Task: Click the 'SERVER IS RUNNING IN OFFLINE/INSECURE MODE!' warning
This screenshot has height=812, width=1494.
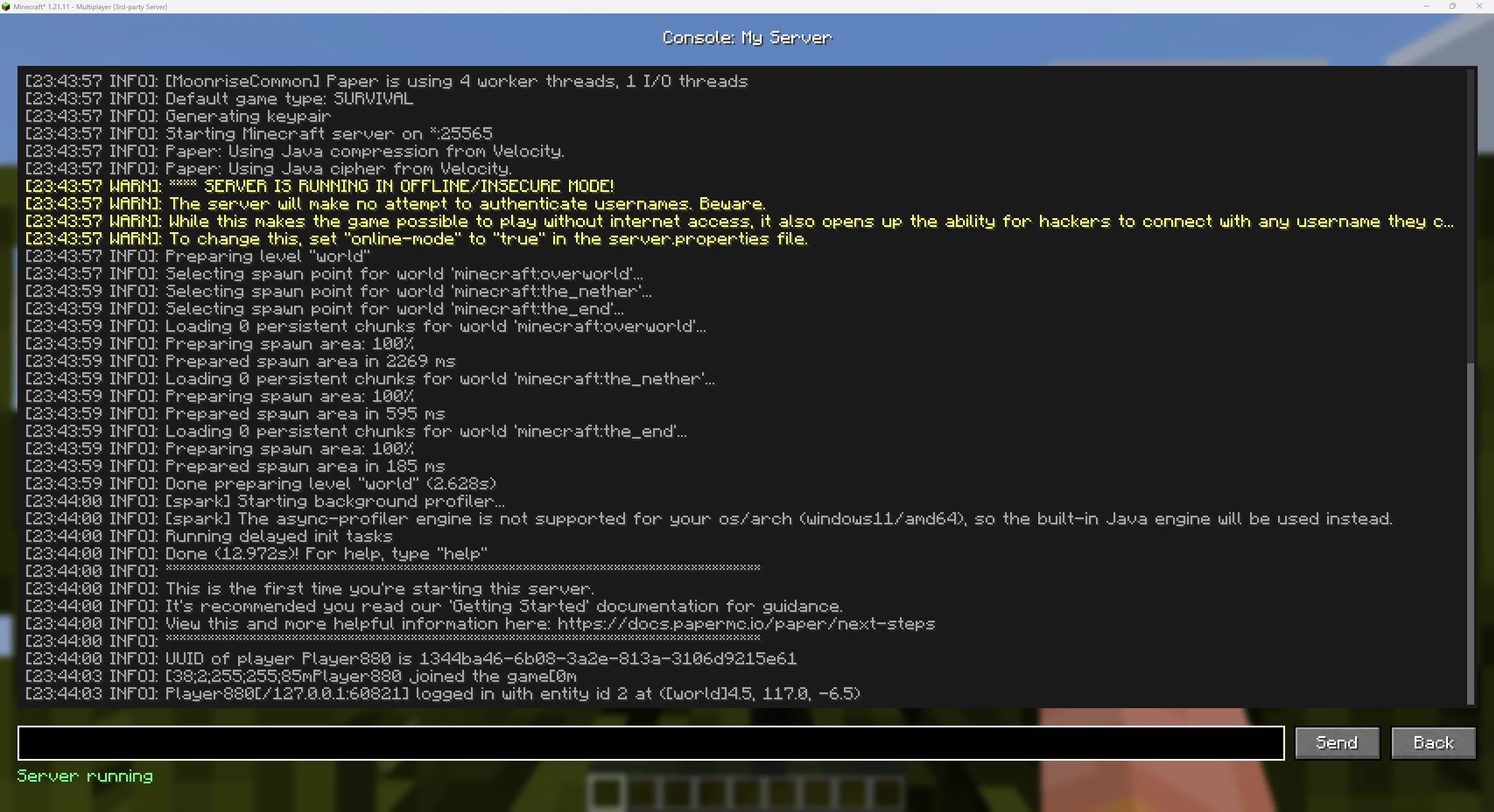Action: click(319, 186)
